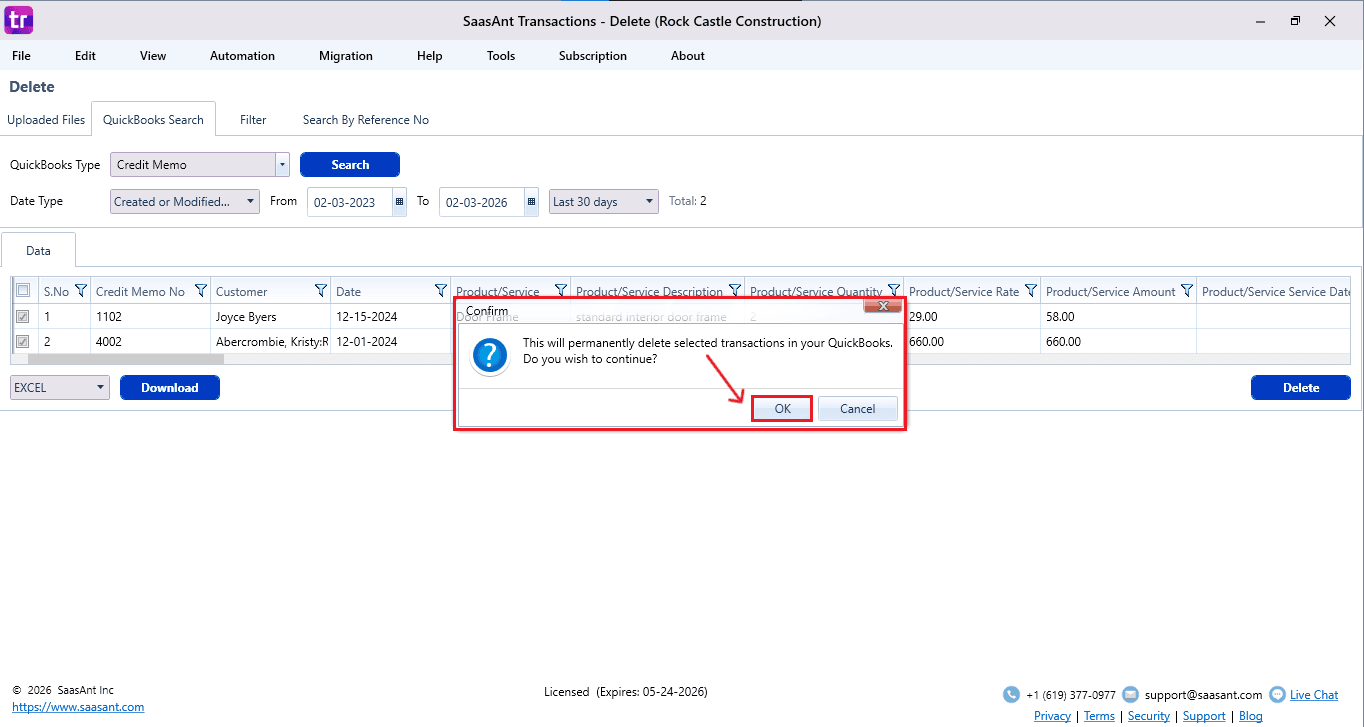Open the Last 30 days range dropdown
This screenshot has width=1364, height=727.
pyautogui.click(x=604, y=202)
